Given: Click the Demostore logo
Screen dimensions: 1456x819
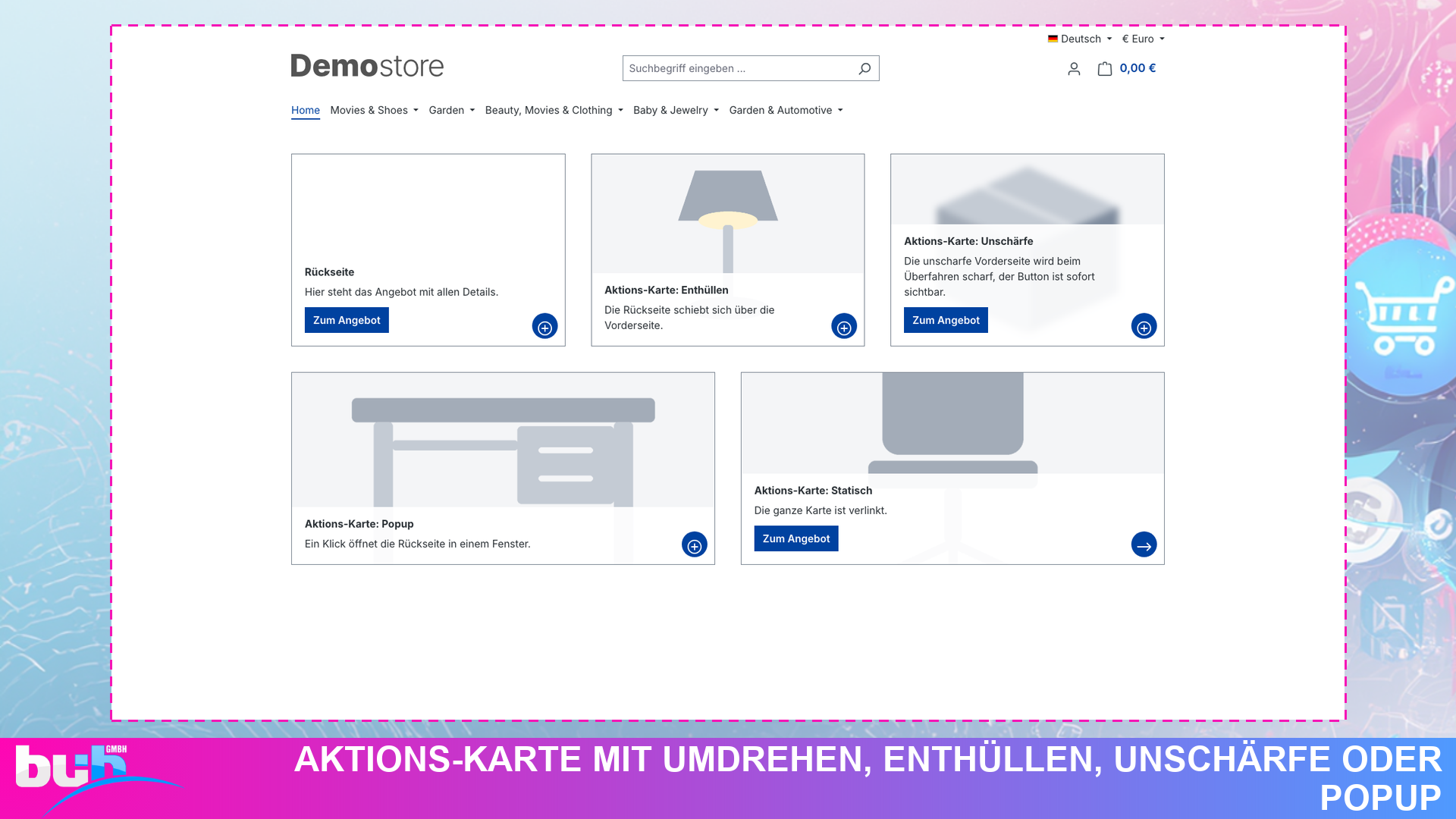Looking at the screenshot, I should 367,66.
